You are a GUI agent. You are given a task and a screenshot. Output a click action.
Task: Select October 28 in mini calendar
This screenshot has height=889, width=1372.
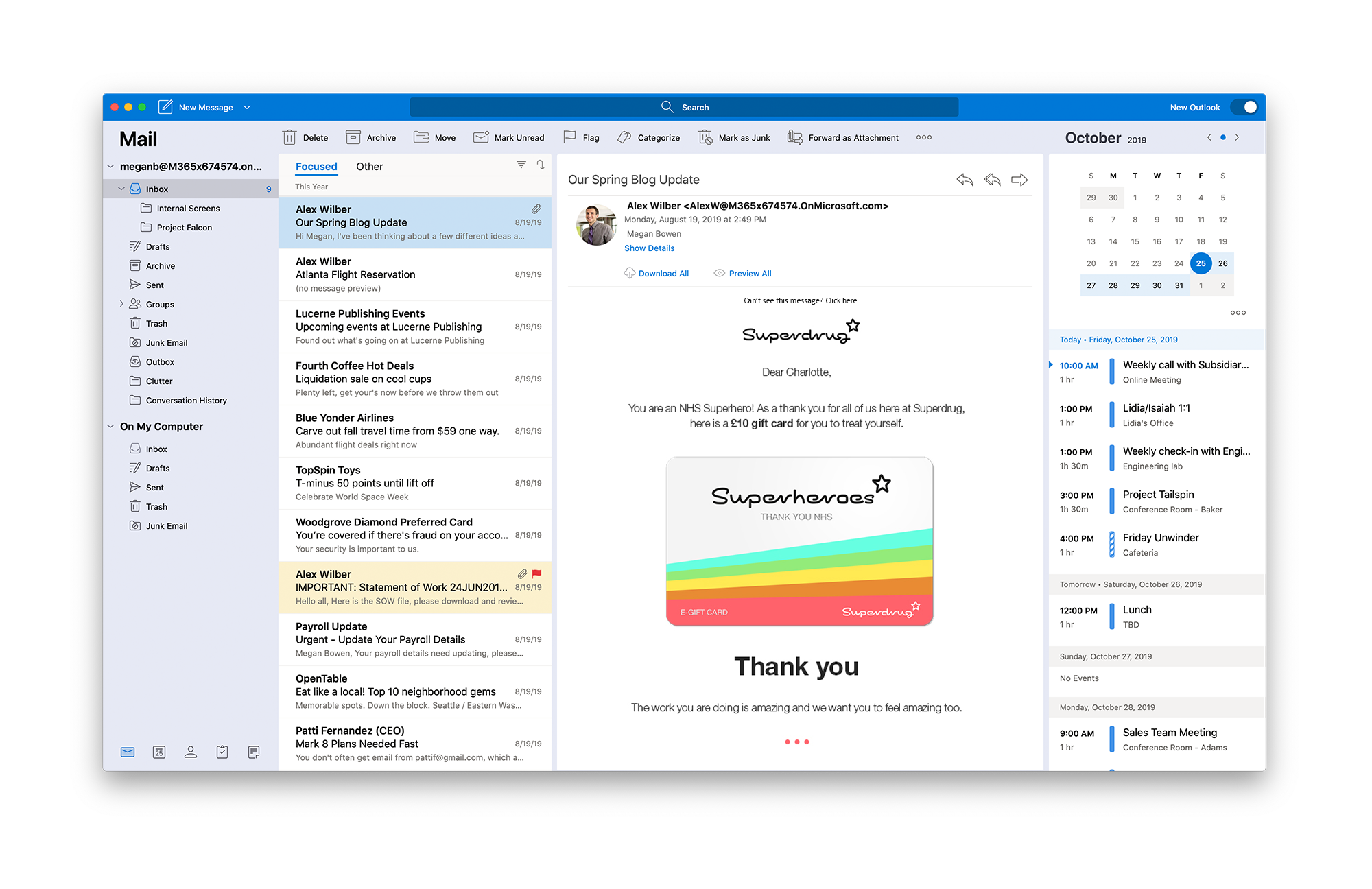pos(1113,285)
